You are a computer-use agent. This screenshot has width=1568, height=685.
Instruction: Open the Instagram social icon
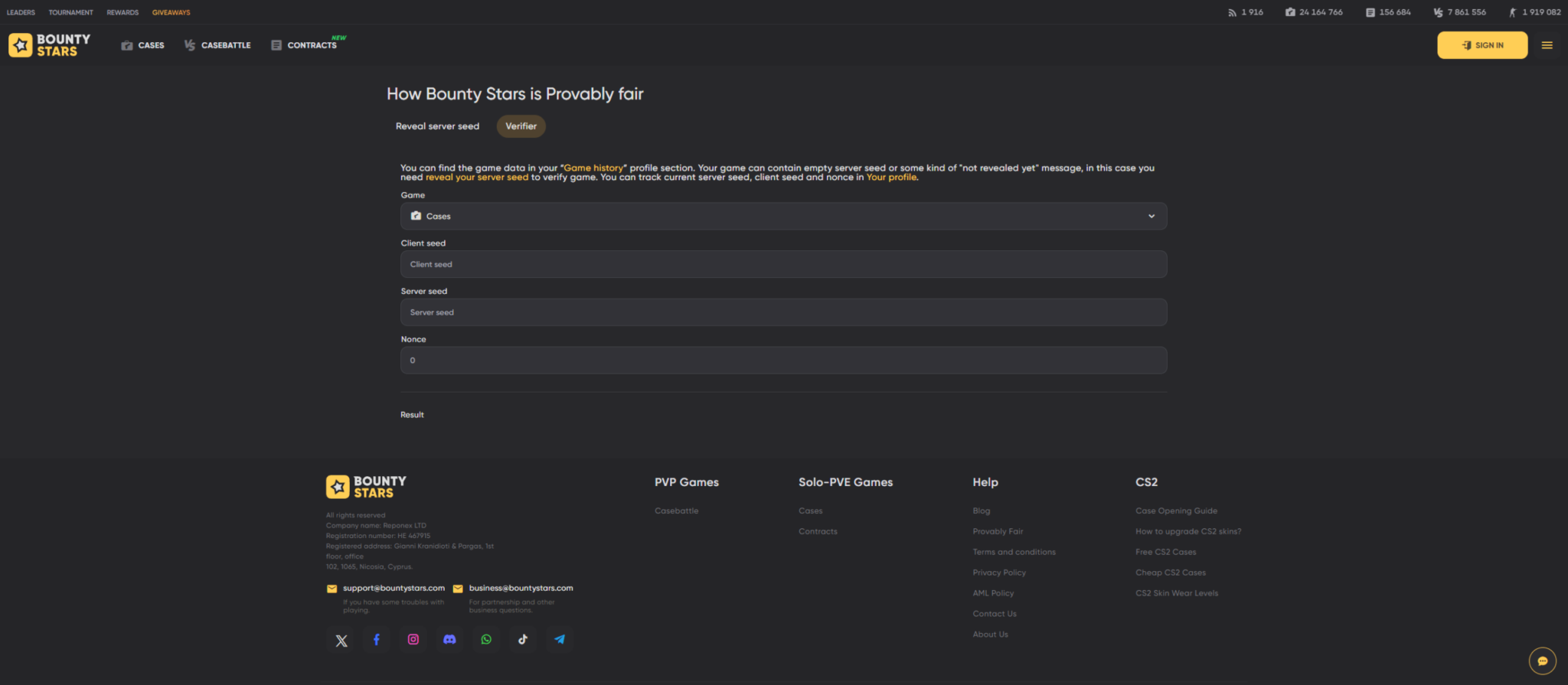[x=413, y=640]
